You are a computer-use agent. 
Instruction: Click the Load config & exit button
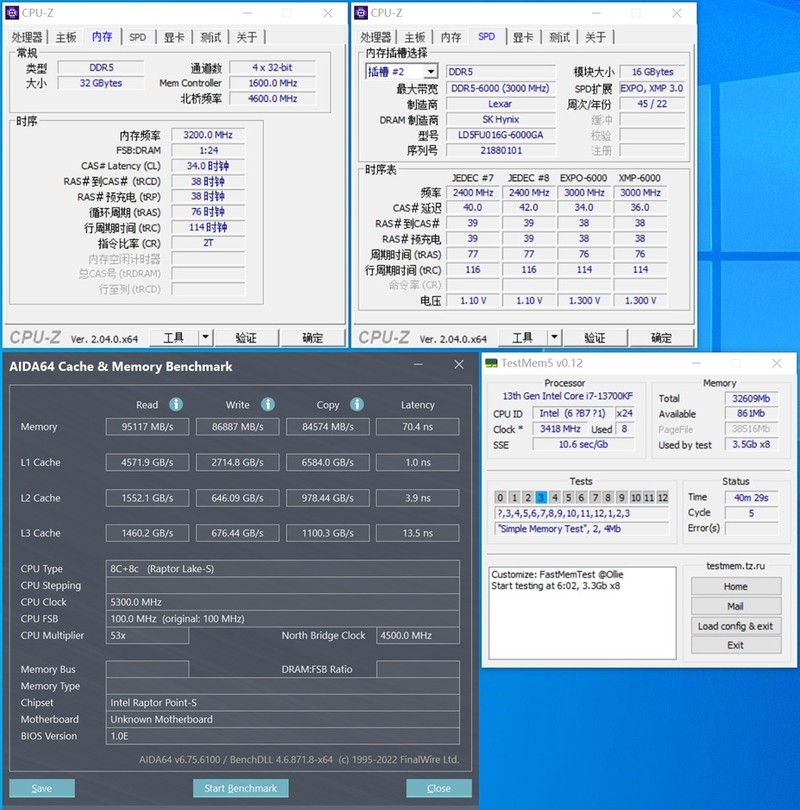[735, 626]
